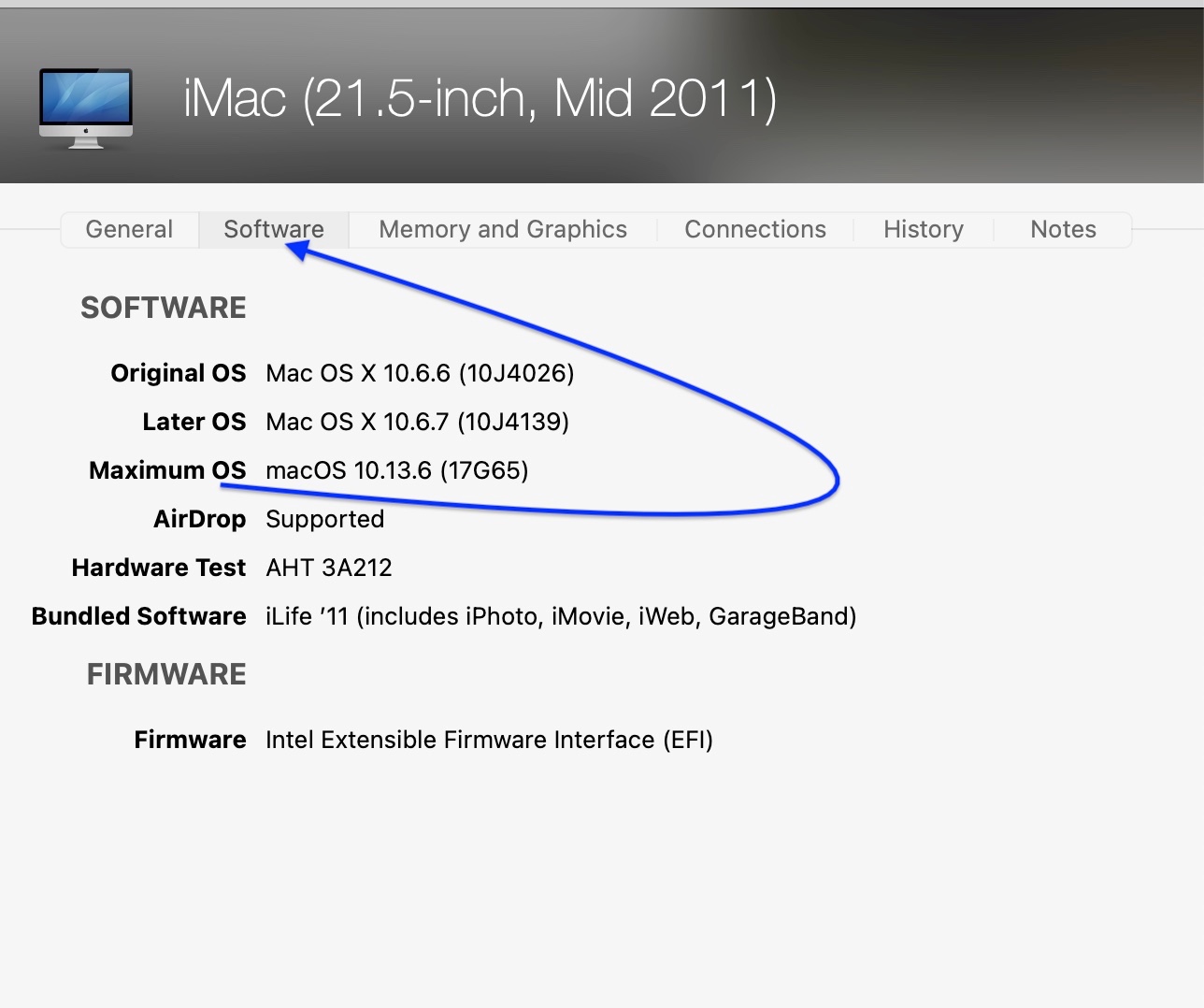Click the Later OS label
Image resolution: width=1204 pixels, height=1008 pixels.
194,422
